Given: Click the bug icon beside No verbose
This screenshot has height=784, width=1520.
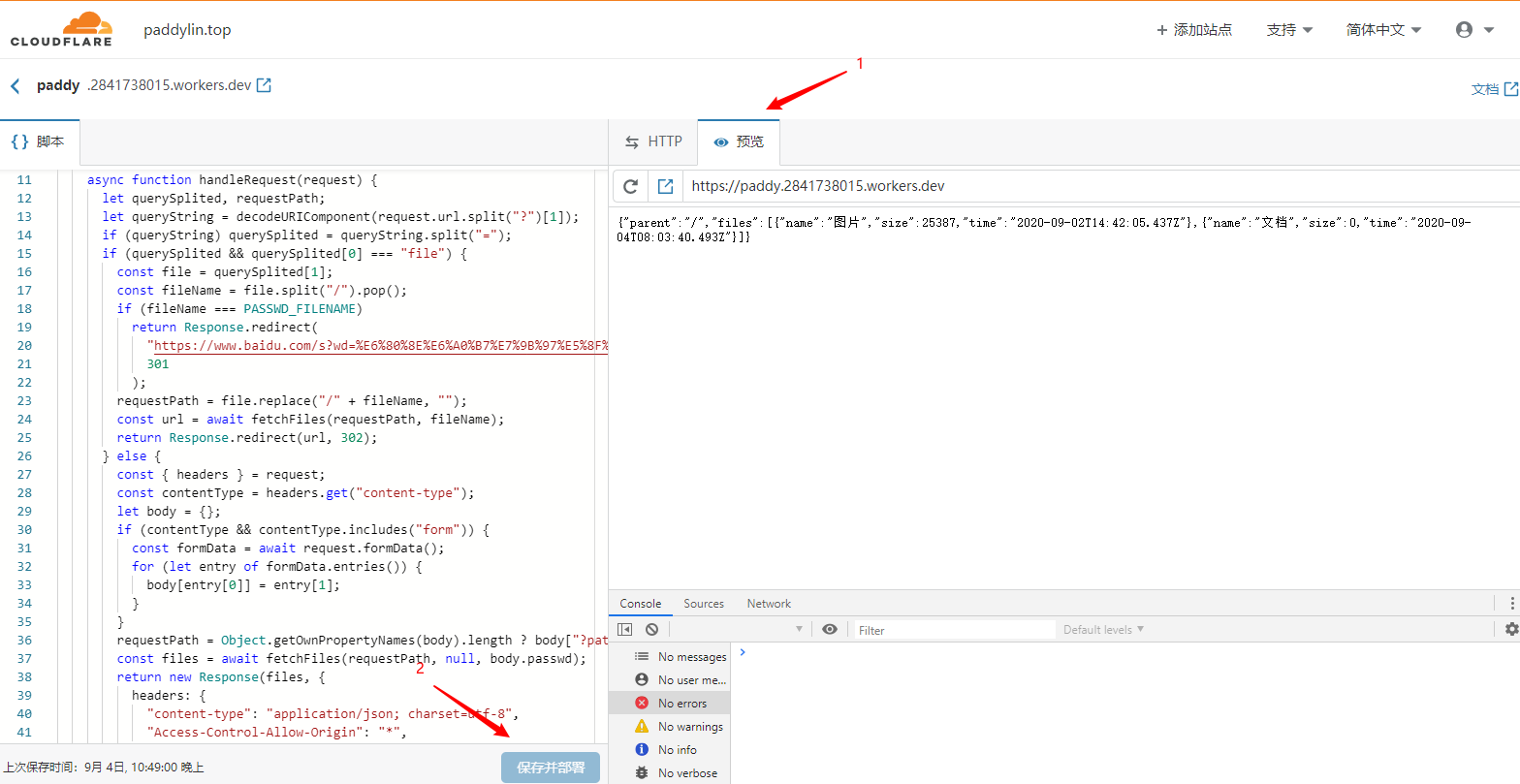Looking at the screenshot, I should pos(641,773).
